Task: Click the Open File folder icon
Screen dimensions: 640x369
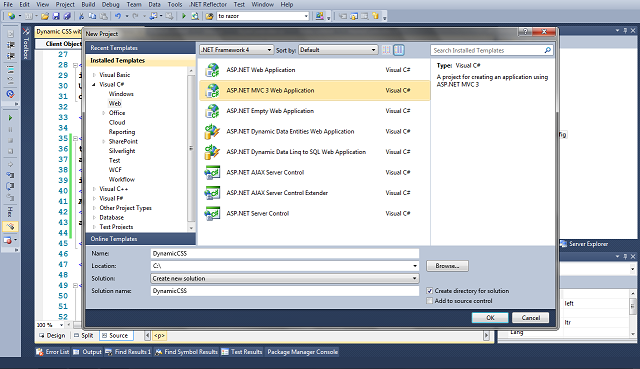Action: [45, 16]
